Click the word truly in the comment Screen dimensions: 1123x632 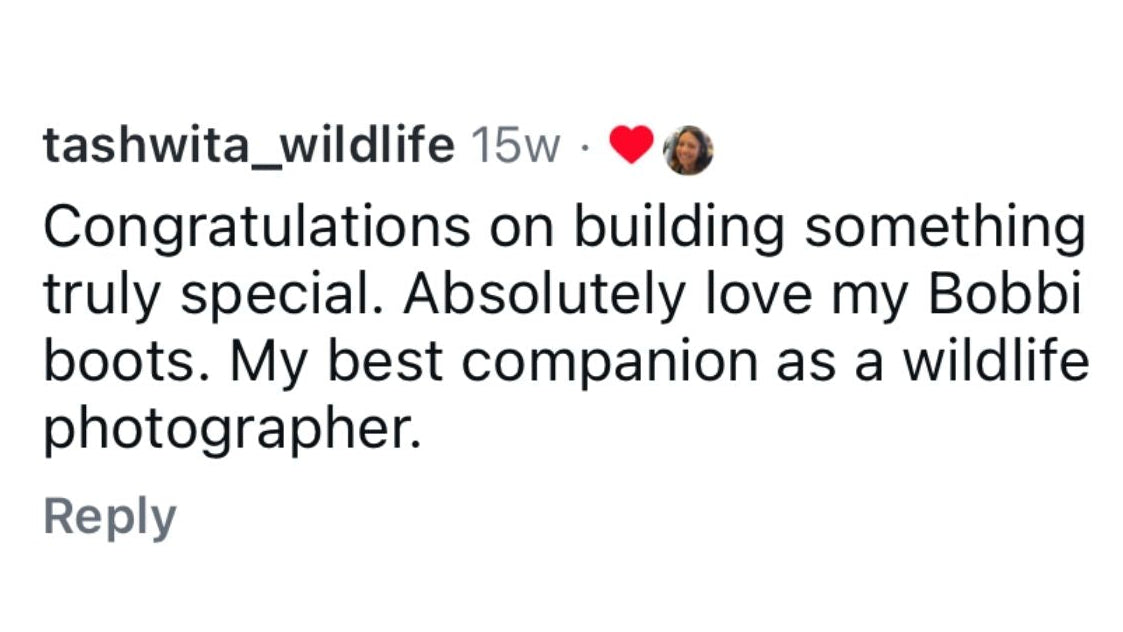tap(101, 295)
